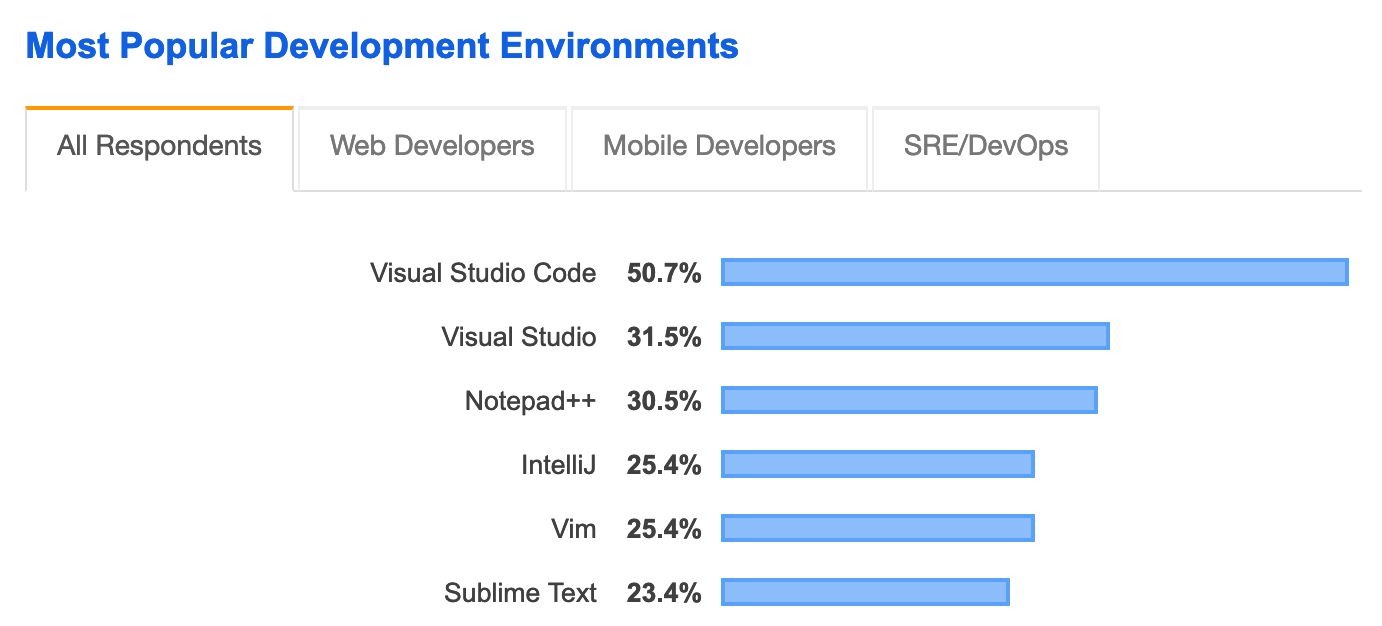Screen dimensions: 1382x626
Task: Click the IntelliJ bar
Action: tap(878, 464)
